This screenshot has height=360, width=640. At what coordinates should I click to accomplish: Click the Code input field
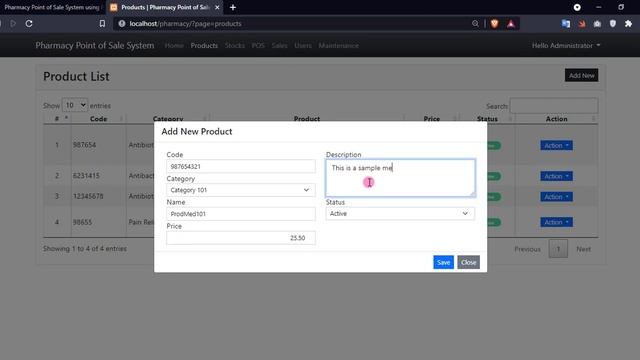click(x=241, y=166)
